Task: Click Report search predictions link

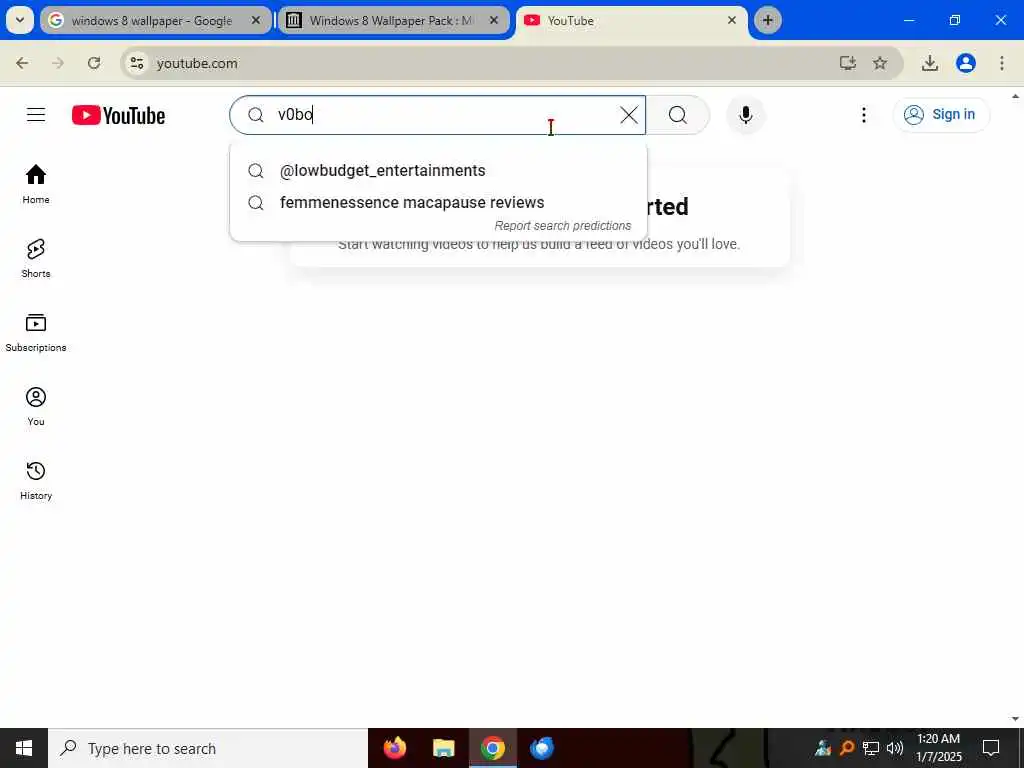Action: click(562, 226)
